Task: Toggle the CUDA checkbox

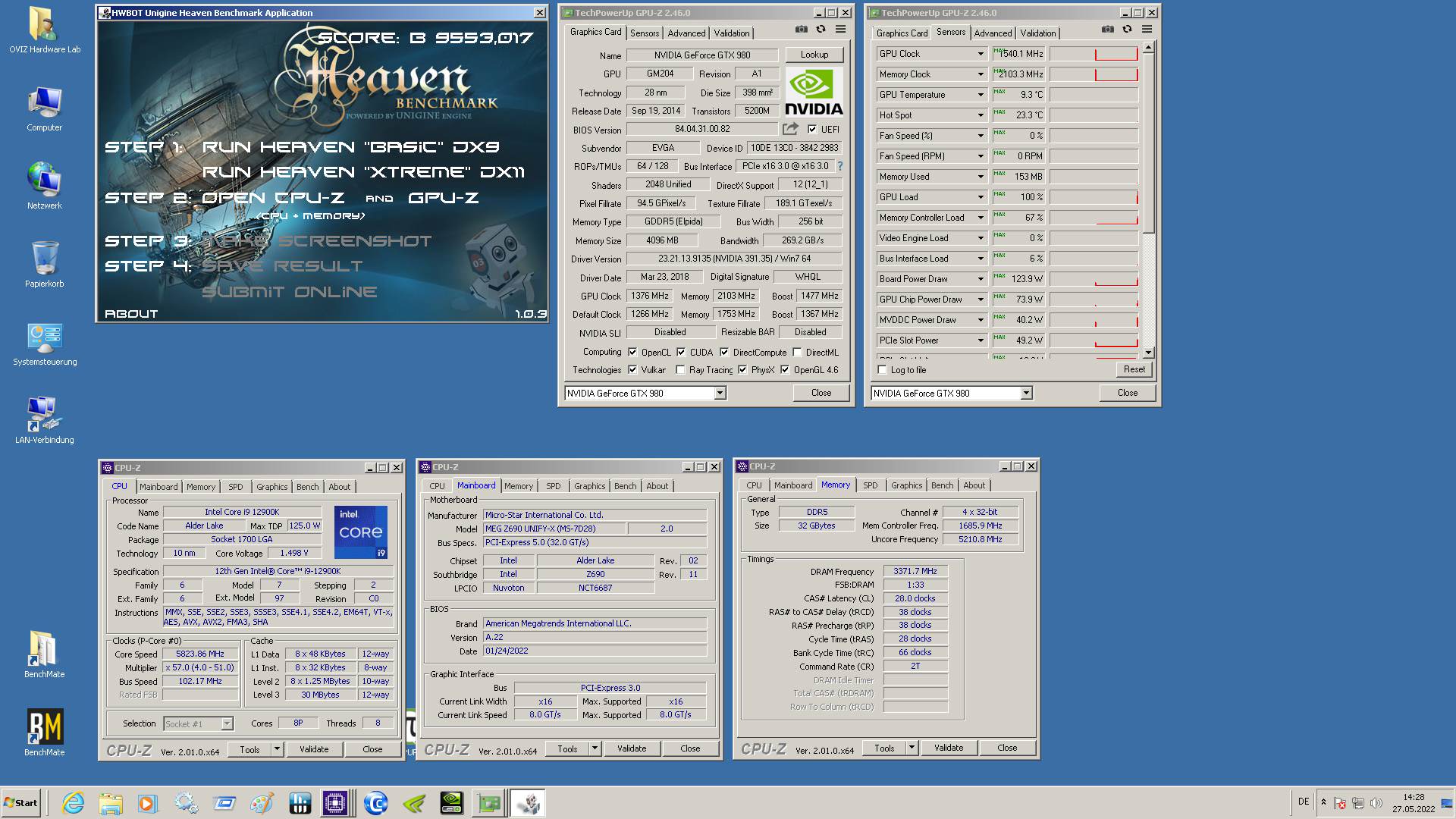Action: (681, 352)
